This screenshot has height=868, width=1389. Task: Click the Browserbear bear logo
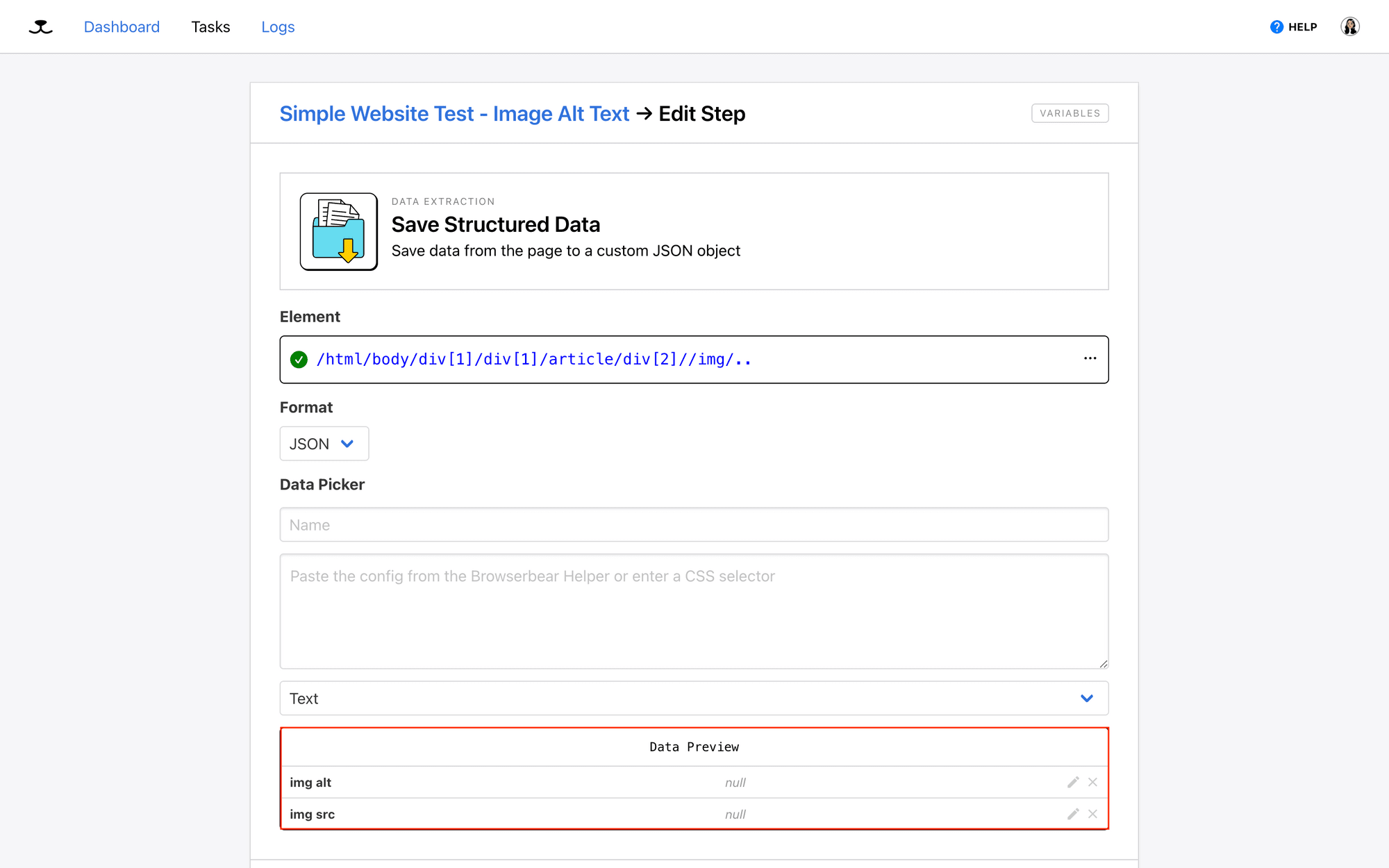point(40,26)
